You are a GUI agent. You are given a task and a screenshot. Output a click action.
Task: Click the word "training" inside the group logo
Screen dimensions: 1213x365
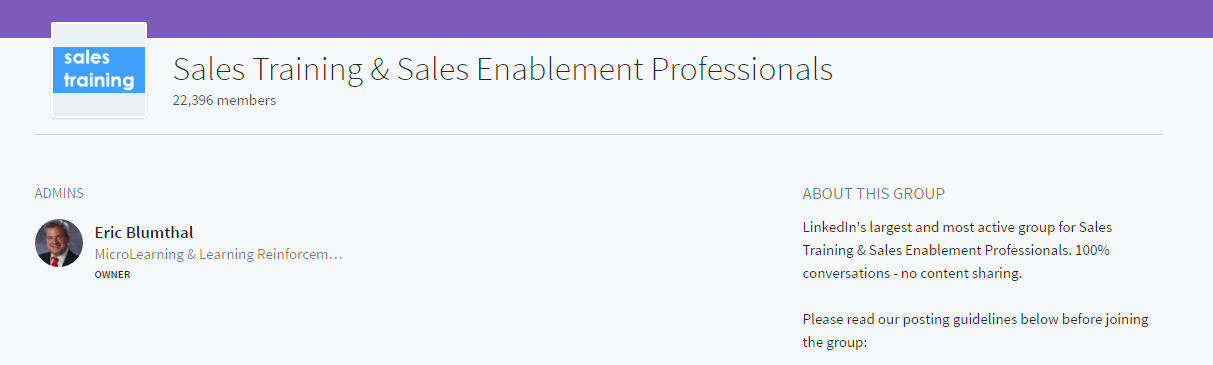point(99,81)
